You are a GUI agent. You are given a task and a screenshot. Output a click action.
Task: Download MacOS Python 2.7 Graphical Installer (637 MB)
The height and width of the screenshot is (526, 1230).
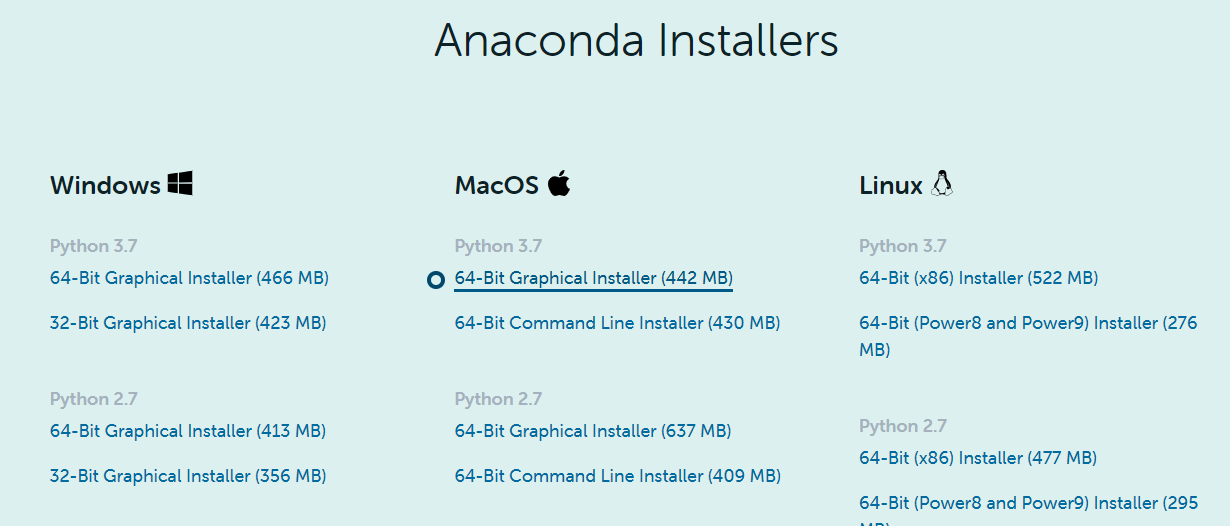coord(593,431)
